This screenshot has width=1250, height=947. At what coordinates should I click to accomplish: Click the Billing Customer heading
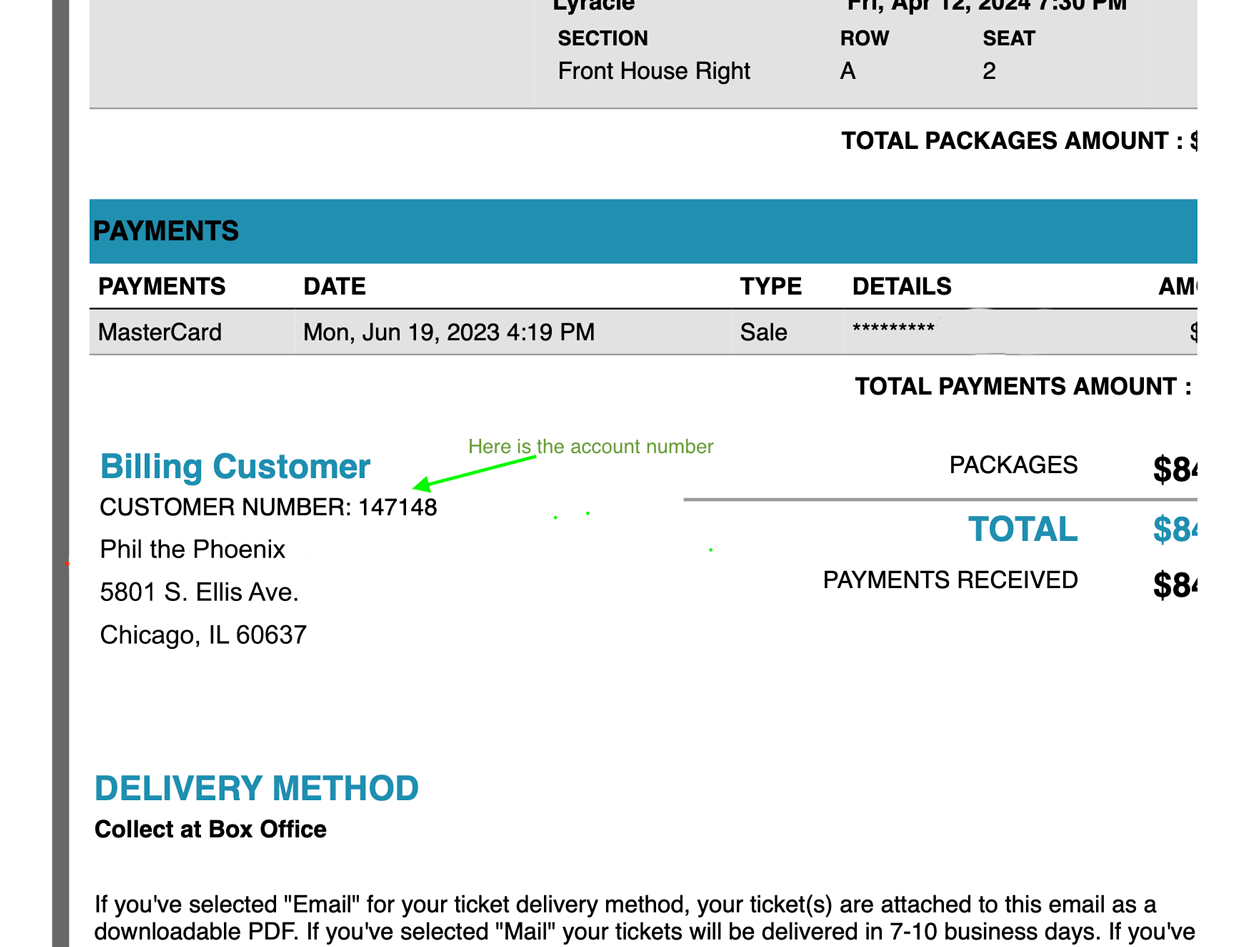pyautogui.click(x=235, y=466)
